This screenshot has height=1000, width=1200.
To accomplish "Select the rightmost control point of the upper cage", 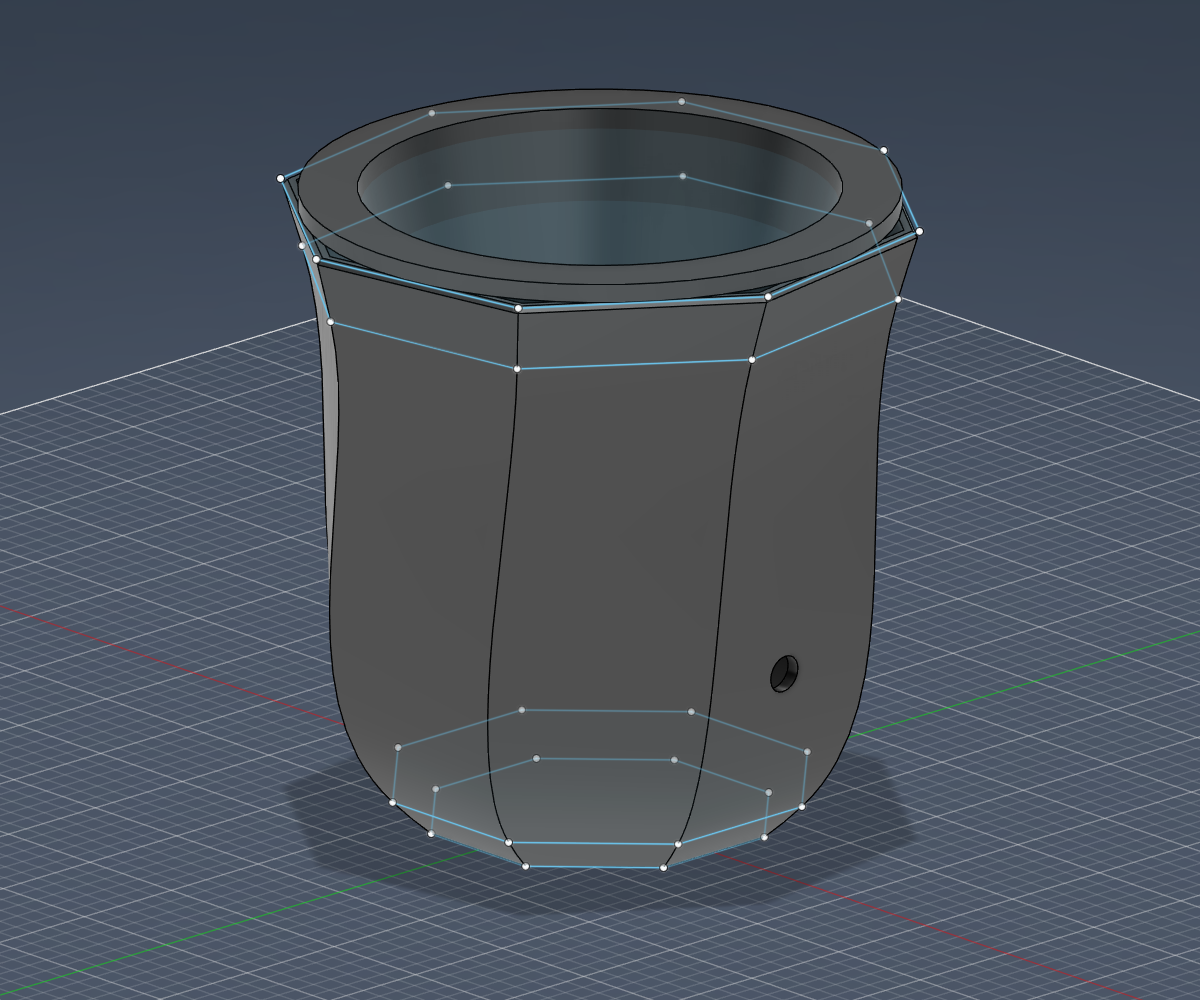I will tap(919, 231).
